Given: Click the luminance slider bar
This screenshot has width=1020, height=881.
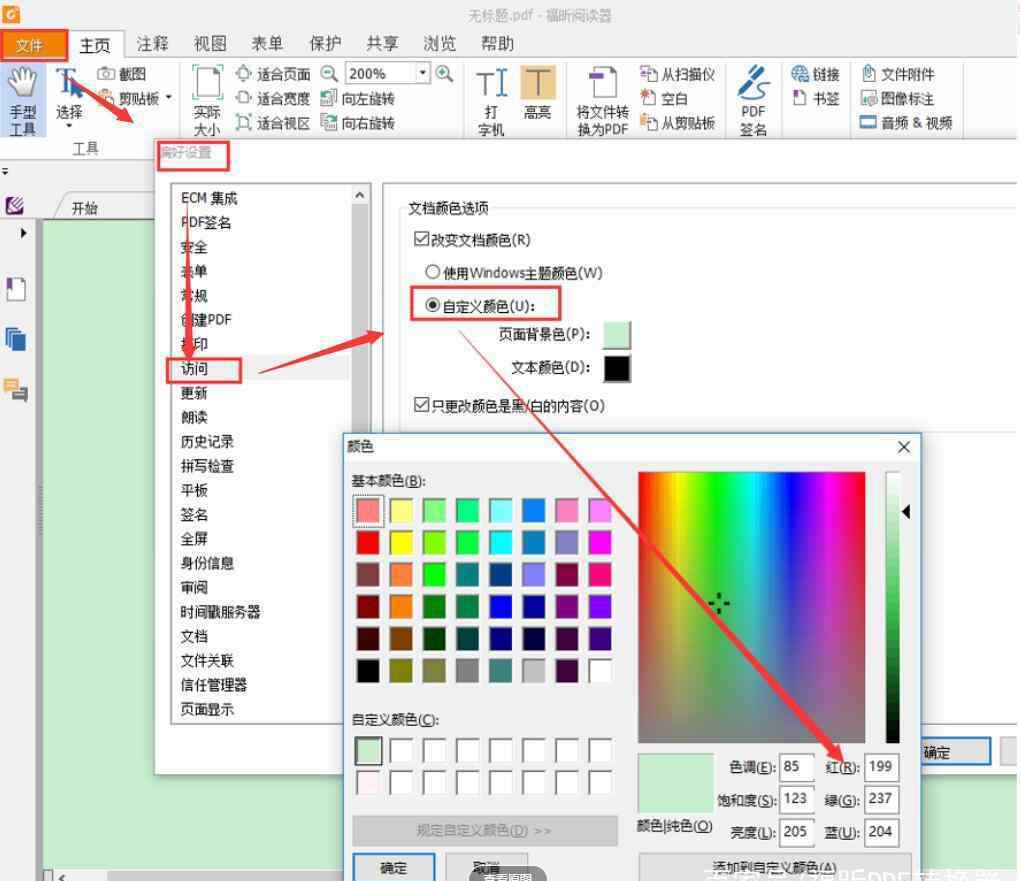Looking at the screenshot, I should [x=892, y=606].
